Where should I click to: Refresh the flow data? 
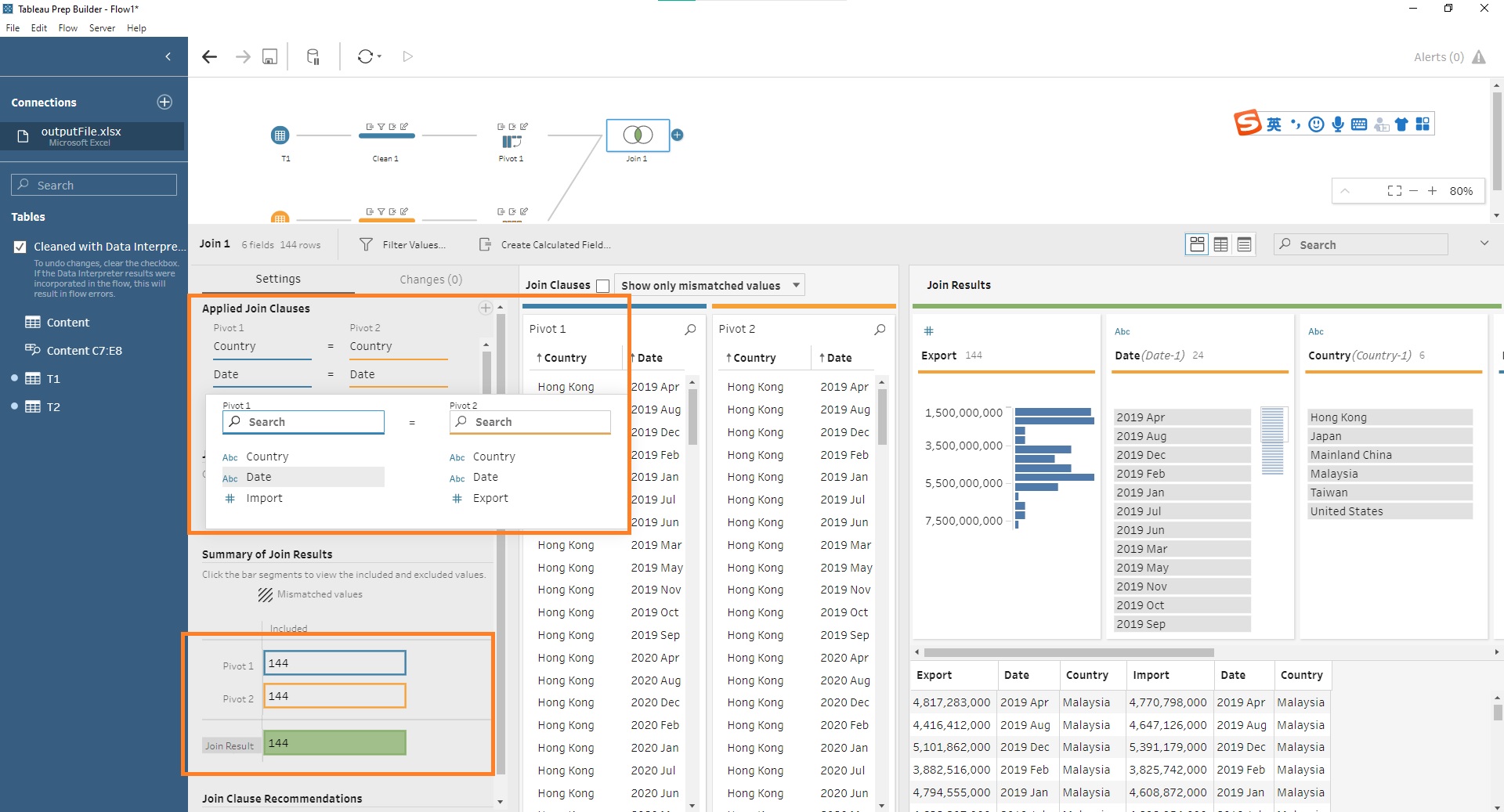pos(365,56)
